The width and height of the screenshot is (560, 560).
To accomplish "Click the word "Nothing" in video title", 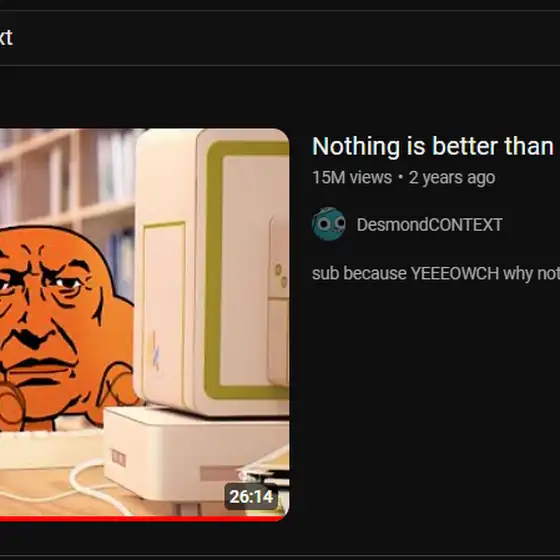I will pos(356,146).
